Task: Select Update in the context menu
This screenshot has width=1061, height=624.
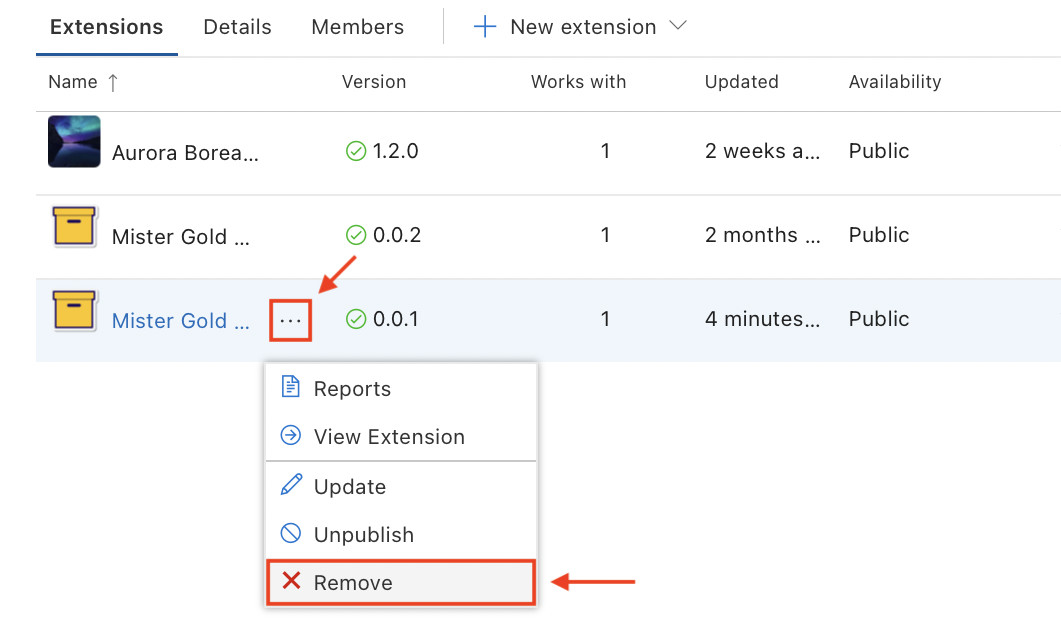Action: 350,486
